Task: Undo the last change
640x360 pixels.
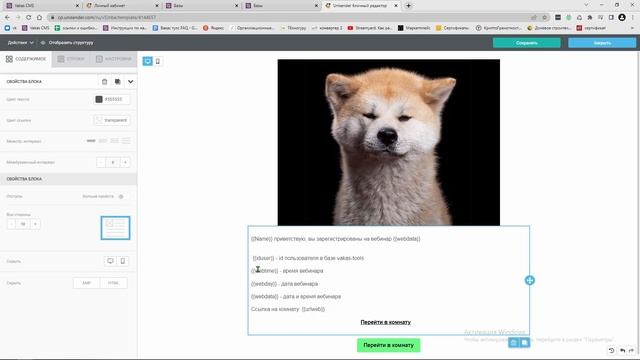Action: coord(622,350)
